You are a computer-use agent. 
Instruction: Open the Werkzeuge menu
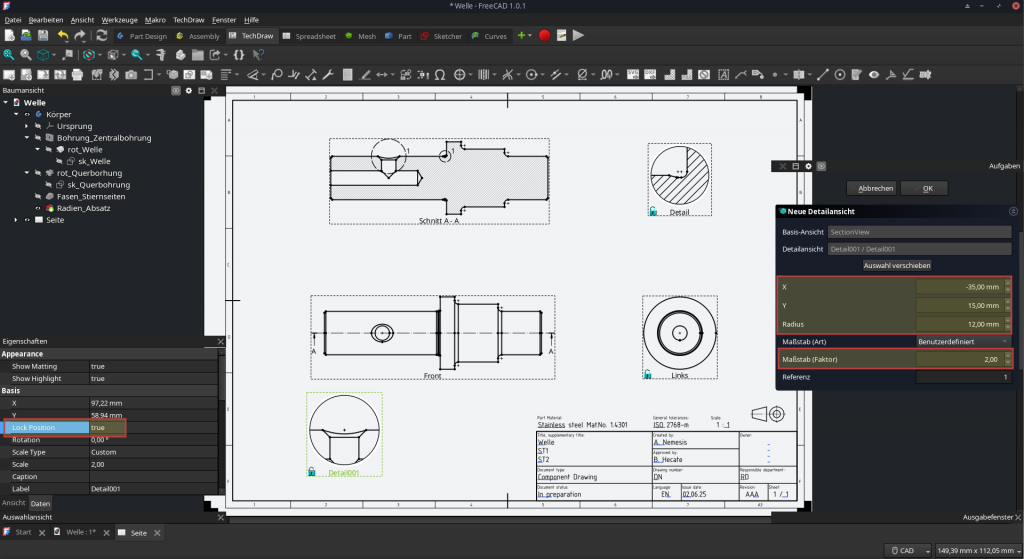119,20
